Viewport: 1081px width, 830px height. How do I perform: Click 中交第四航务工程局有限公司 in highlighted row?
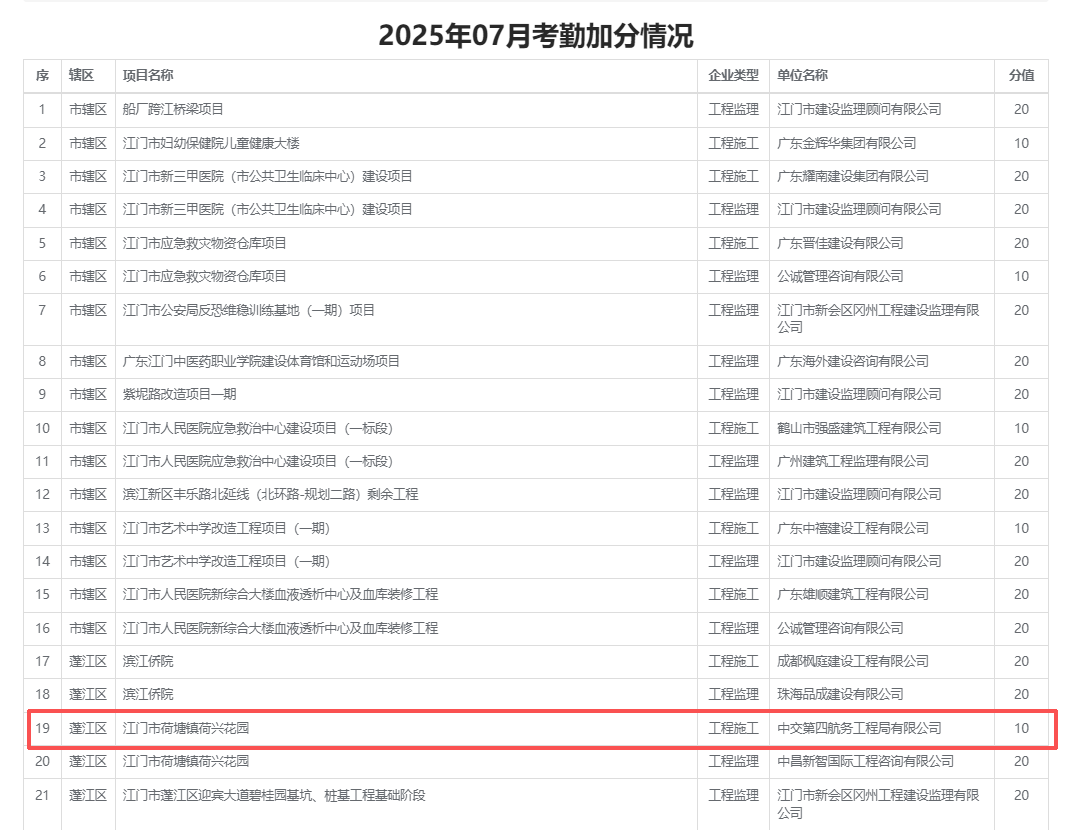click(x=859, y=728)
